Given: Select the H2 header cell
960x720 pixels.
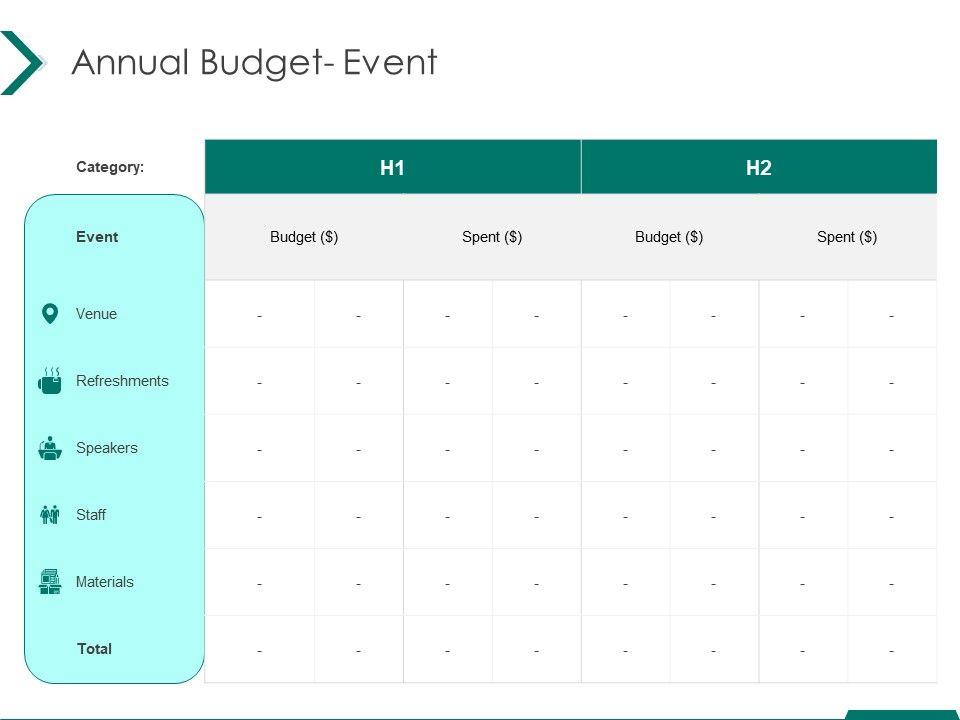Looking at the screenshot, I should pos(758,167).
